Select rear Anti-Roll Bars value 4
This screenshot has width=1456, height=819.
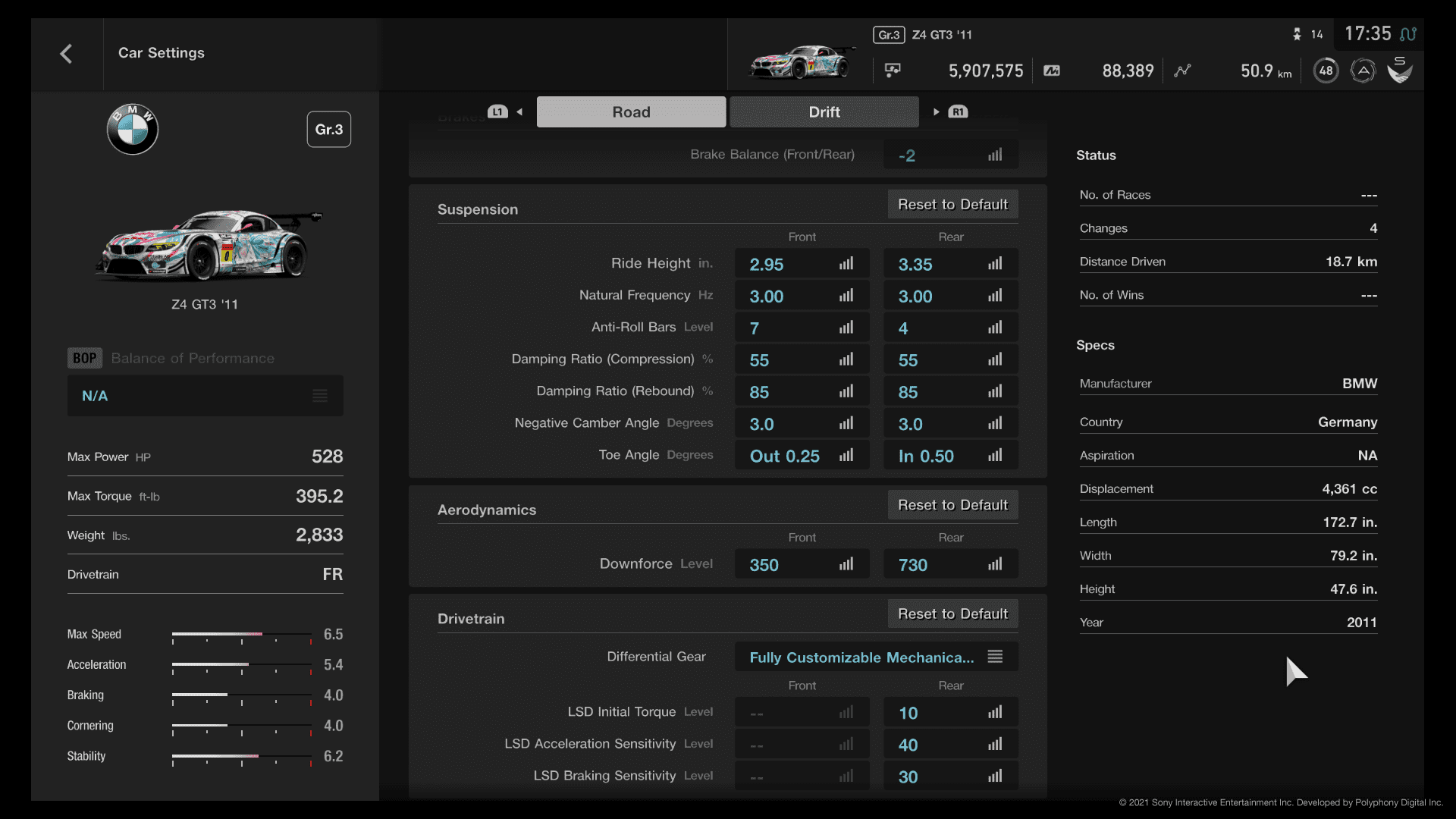point(951,328)
